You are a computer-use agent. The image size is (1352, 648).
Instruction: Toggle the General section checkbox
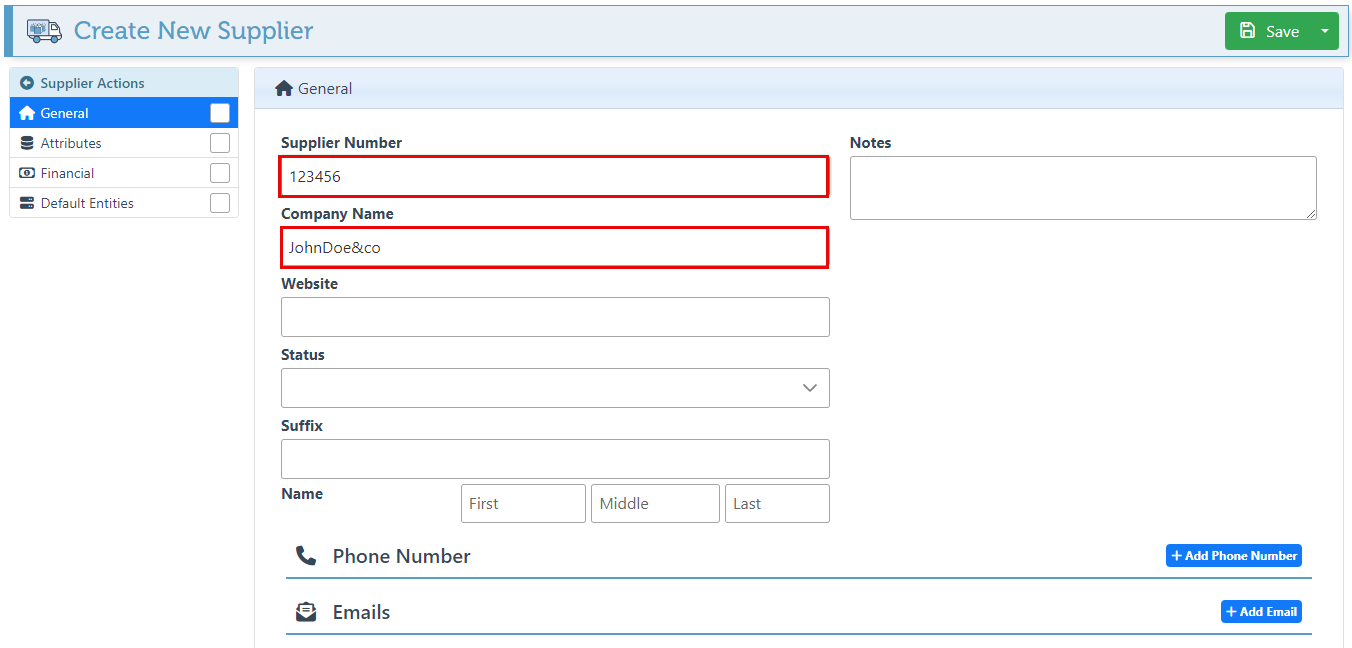[x=220, y=113]
